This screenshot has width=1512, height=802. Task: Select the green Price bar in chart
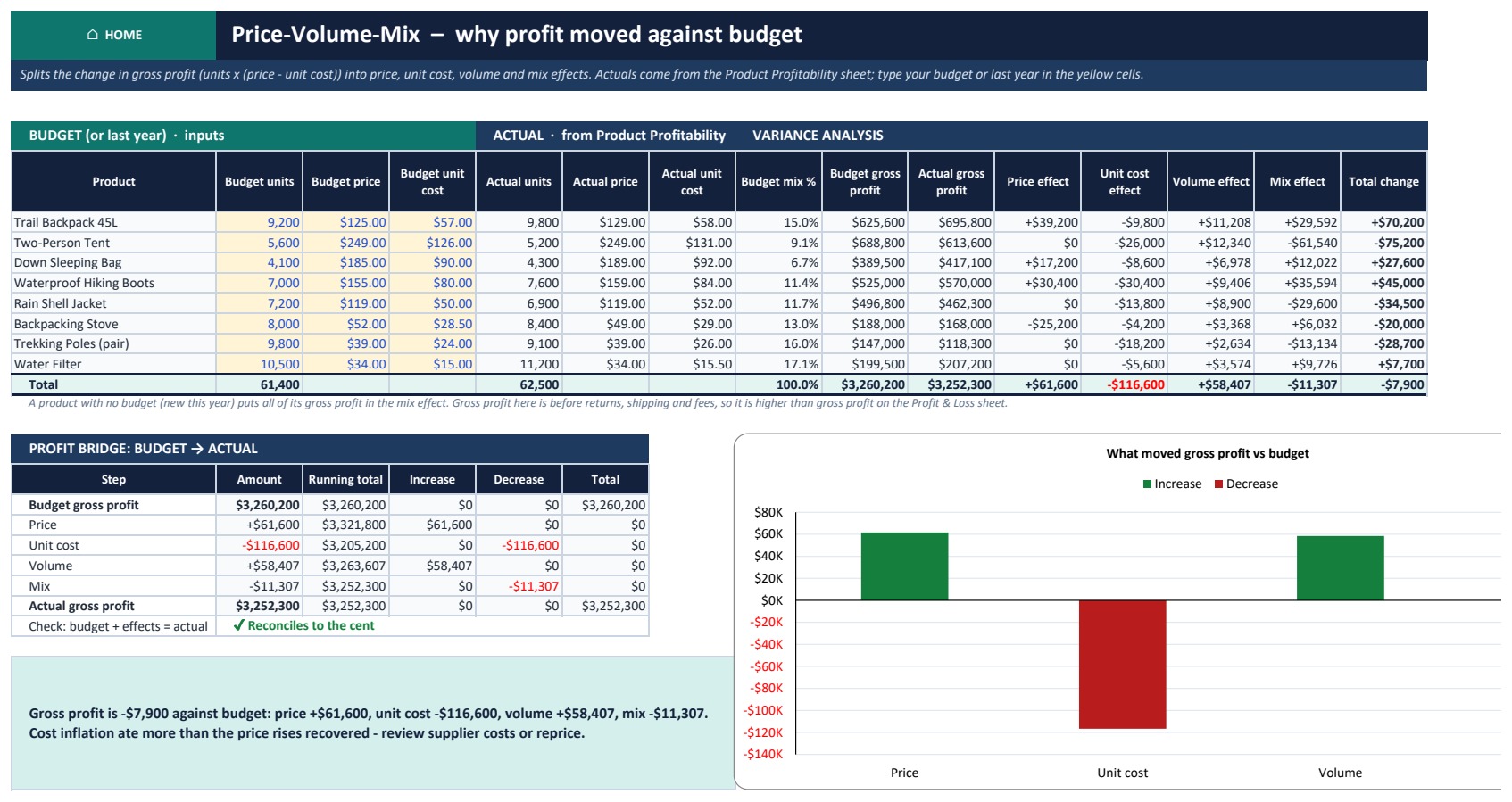pos(904,566)
